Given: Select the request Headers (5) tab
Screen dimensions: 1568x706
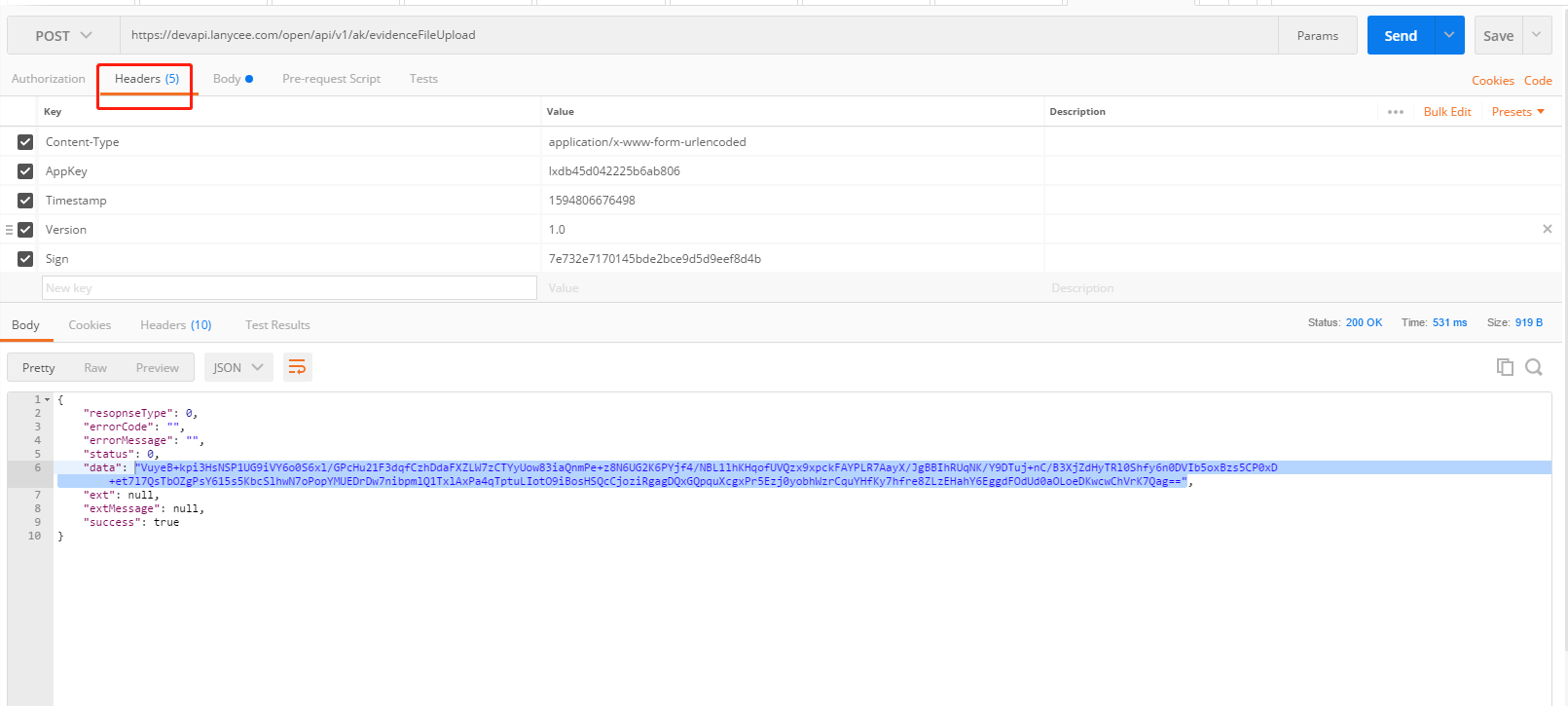Looking at the screenshot, I should coord(146,79).
